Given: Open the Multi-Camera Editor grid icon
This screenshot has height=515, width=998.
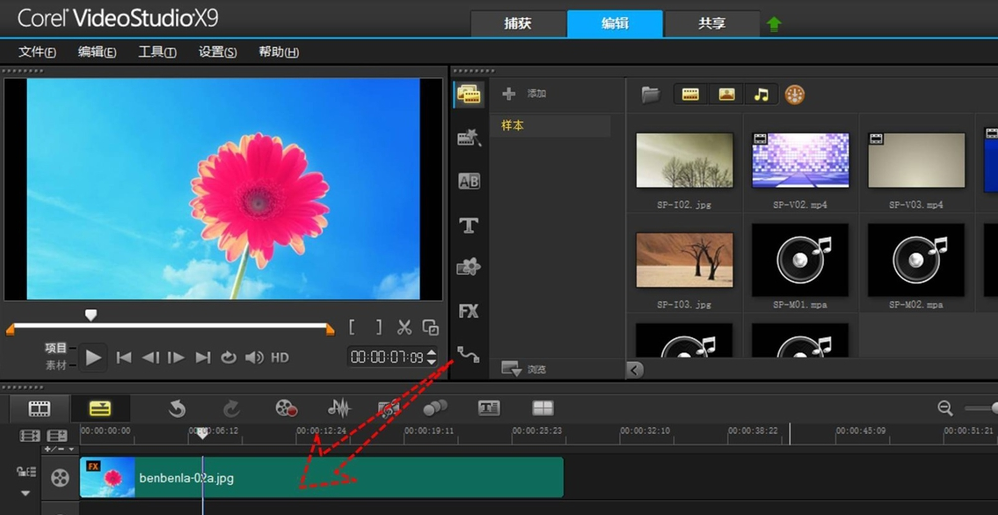Looking at the screenshot, I should (x=543, y=409).
